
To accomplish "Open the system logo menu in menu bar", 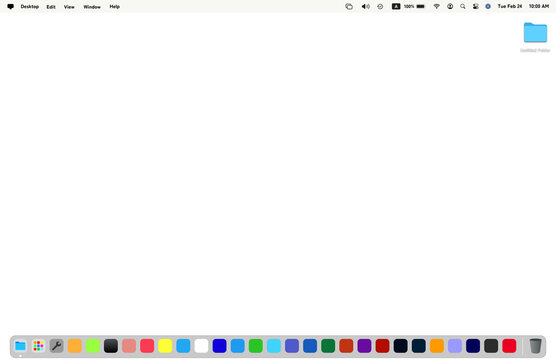I will [x=10, y=6].
